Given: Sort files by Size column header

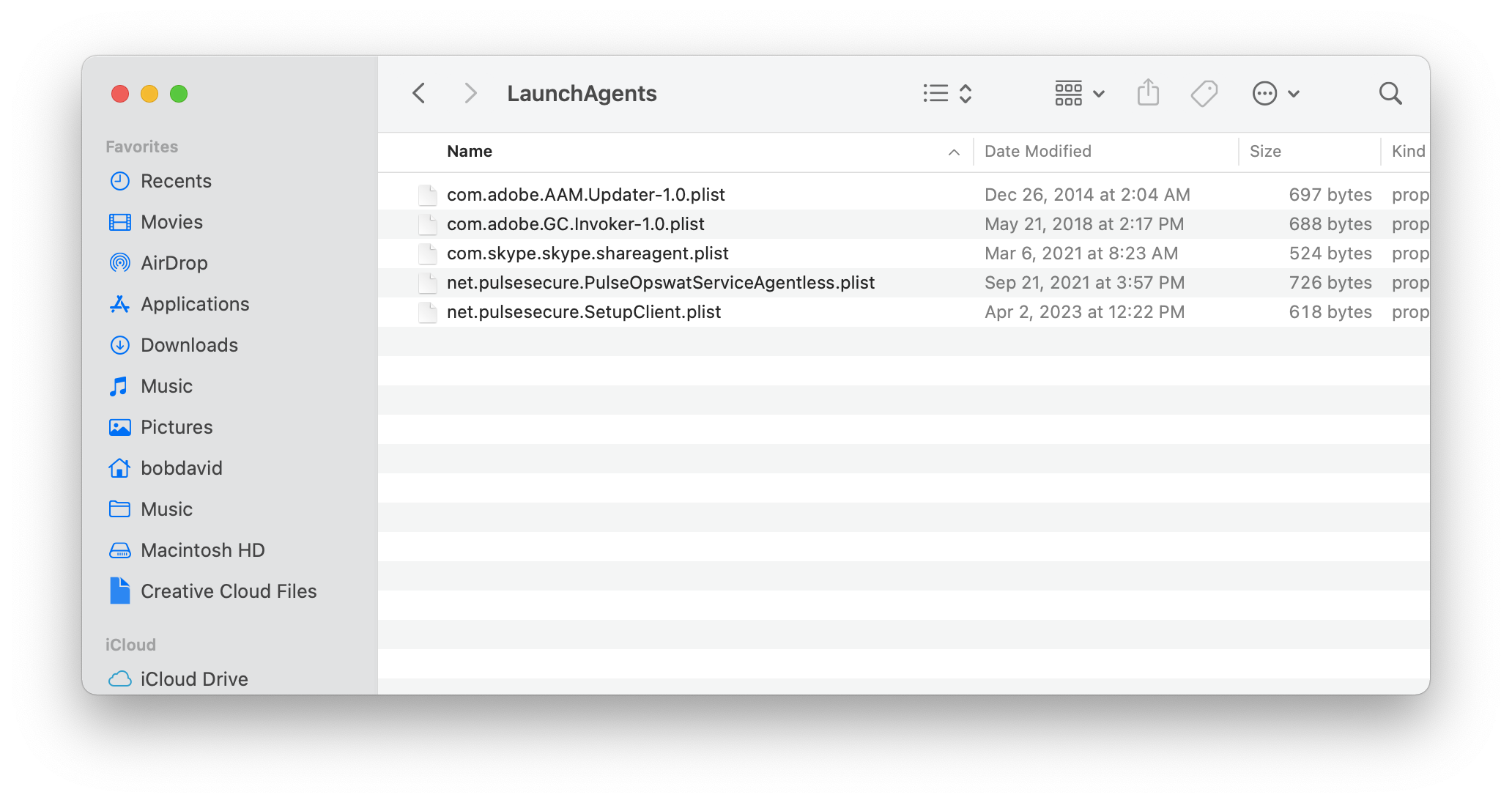Looking at the screenshot, I should [1265, 152].
